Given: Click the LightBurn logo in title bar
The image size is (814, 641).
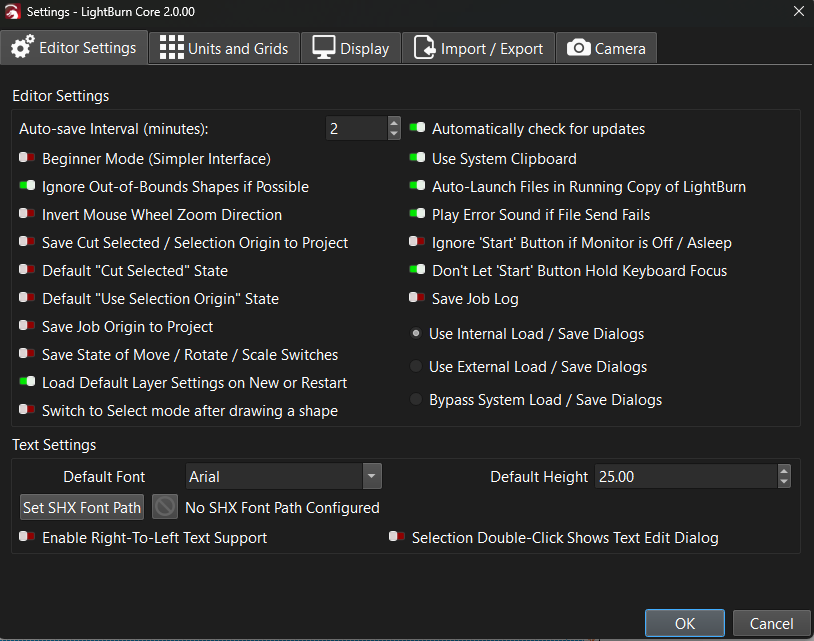Looking at the screenshot, I should [13, 11].
